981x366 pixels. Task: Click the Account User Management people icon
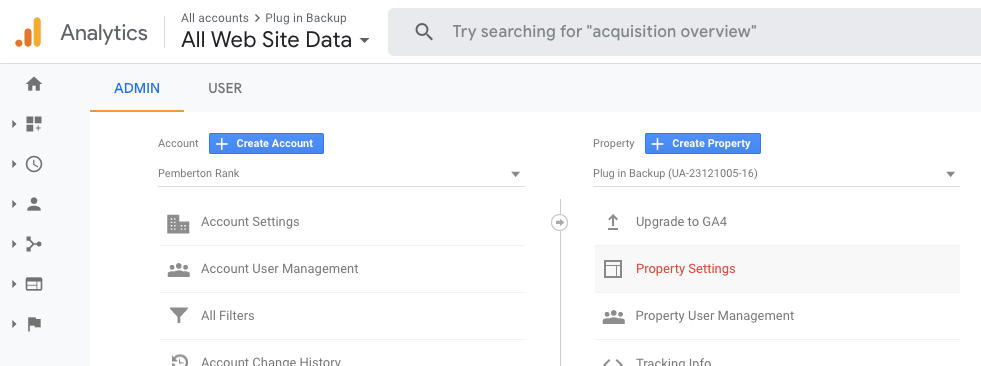179,270
